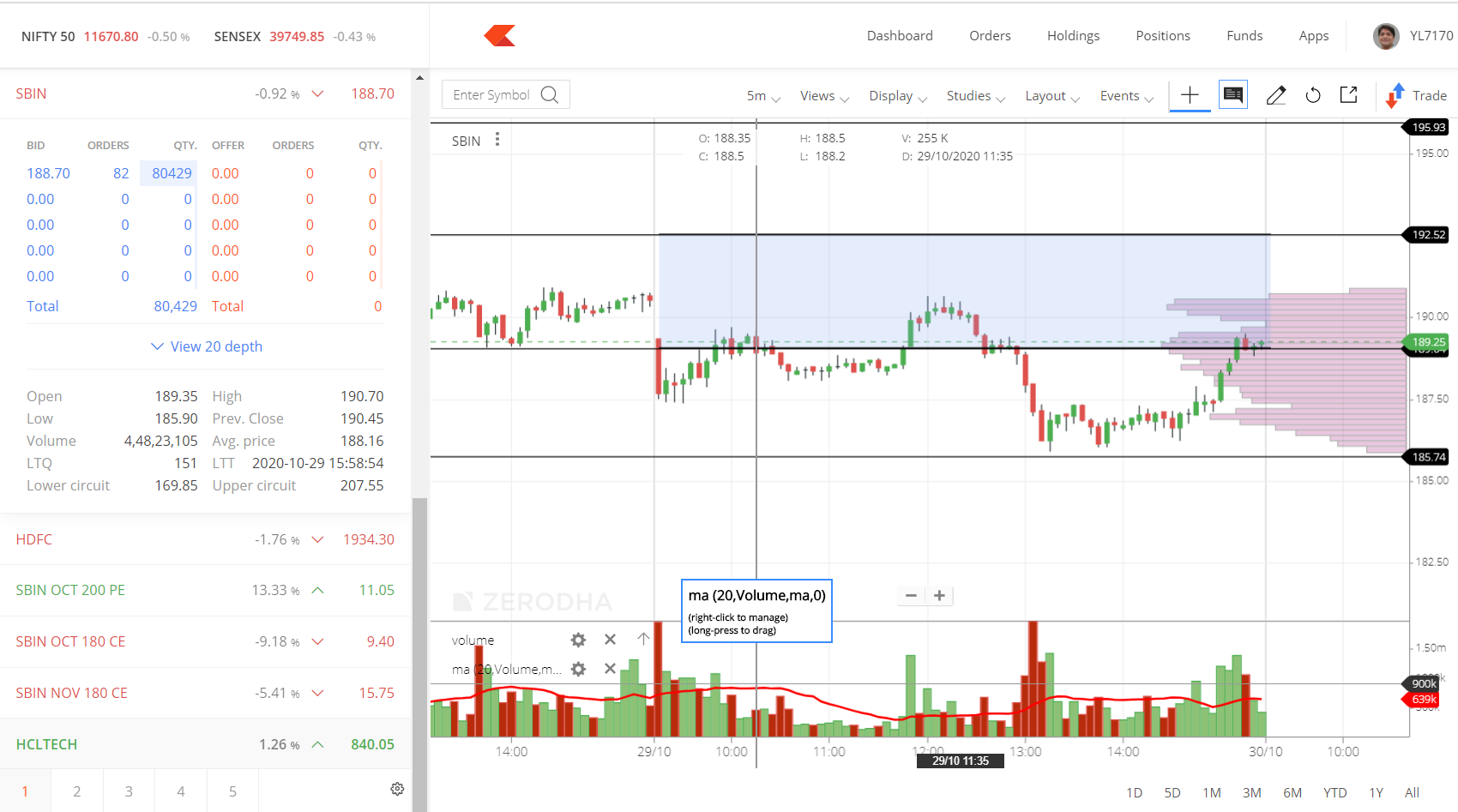Image resolution: width=1458 pixels, height=812 pixels.
Task: Zoom out chart with minus button
Action: pos(911,595)
